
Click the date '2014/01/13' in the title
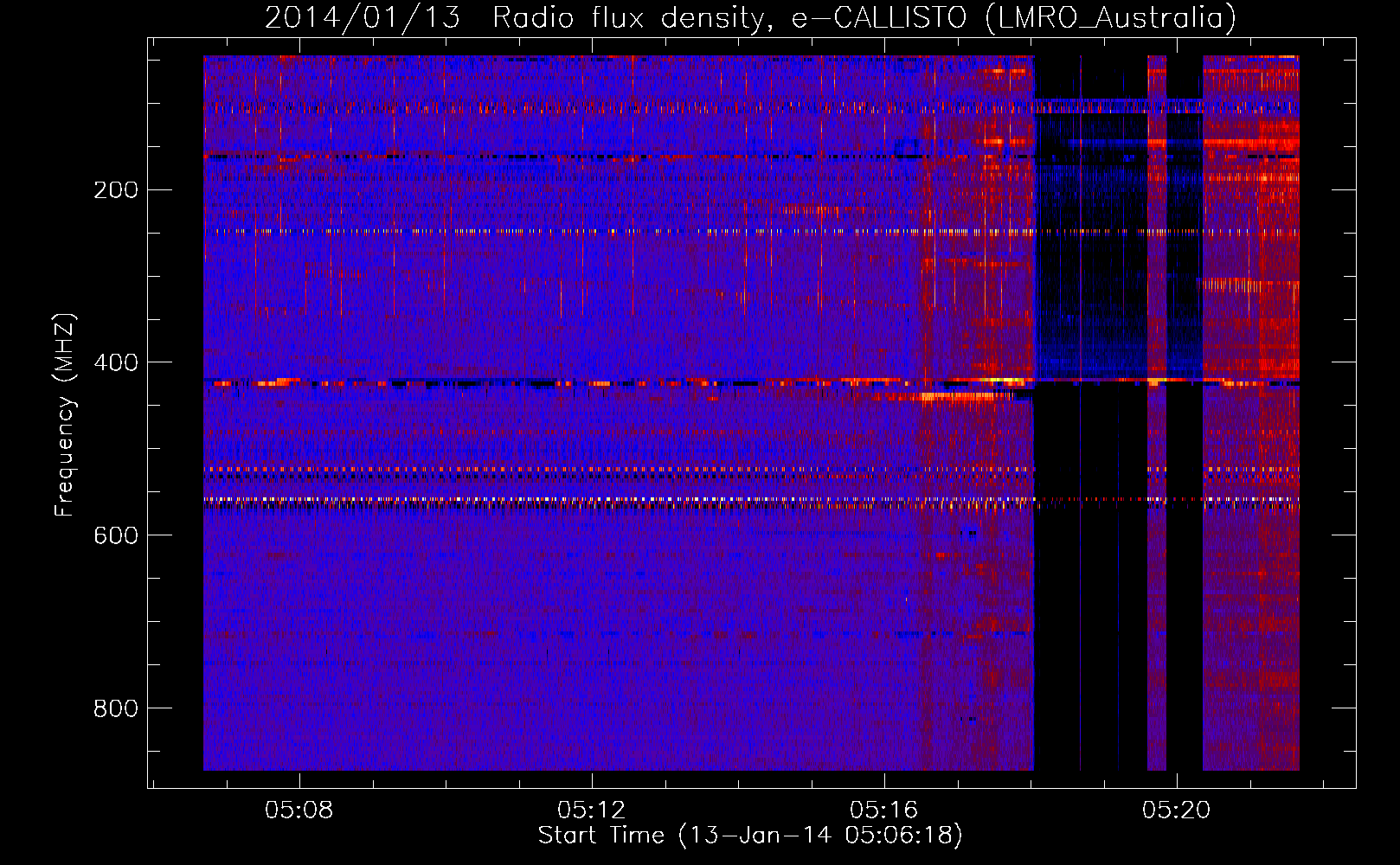(363, 17)
